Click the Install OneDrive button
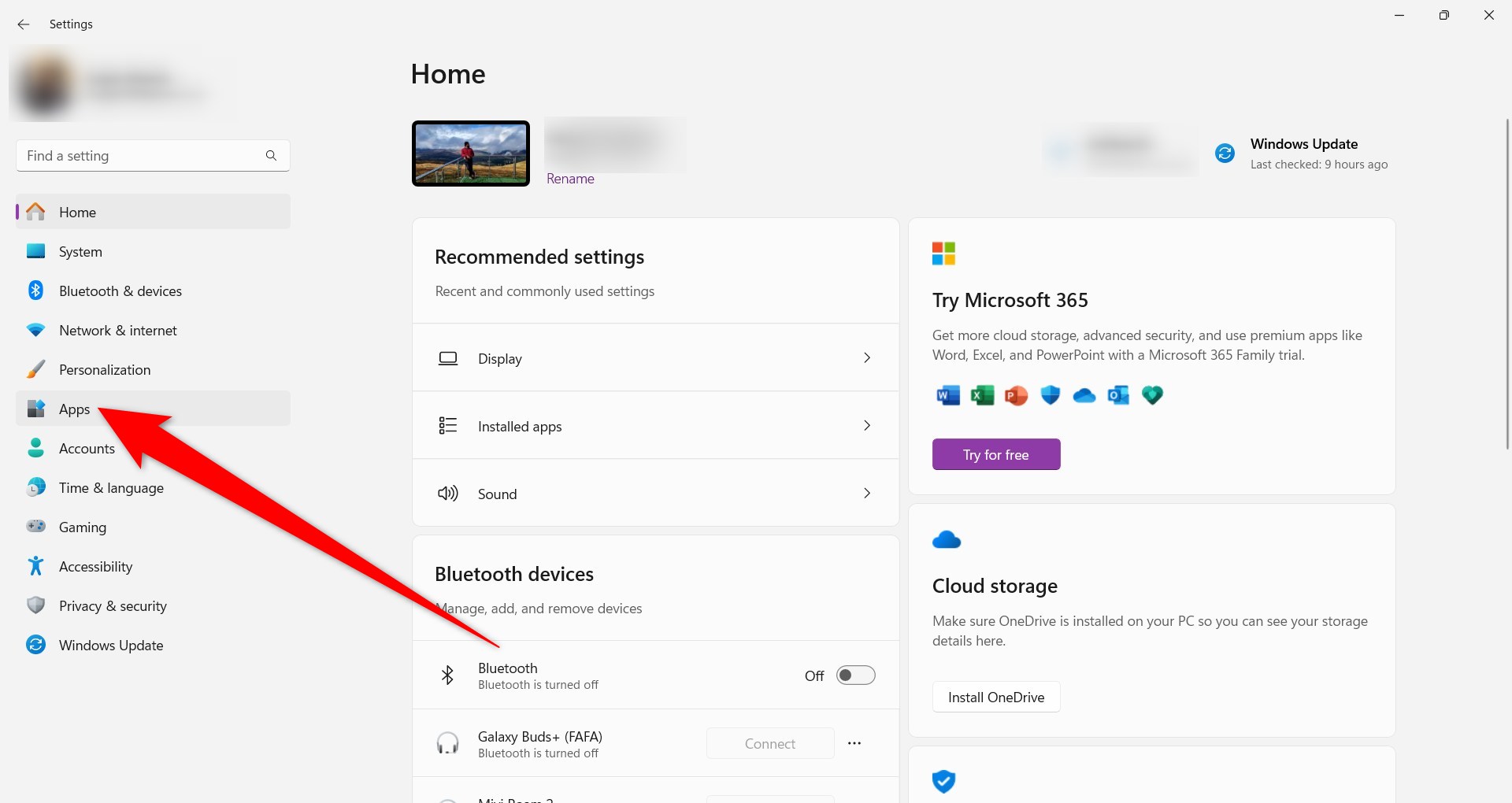 pos(996,697)
